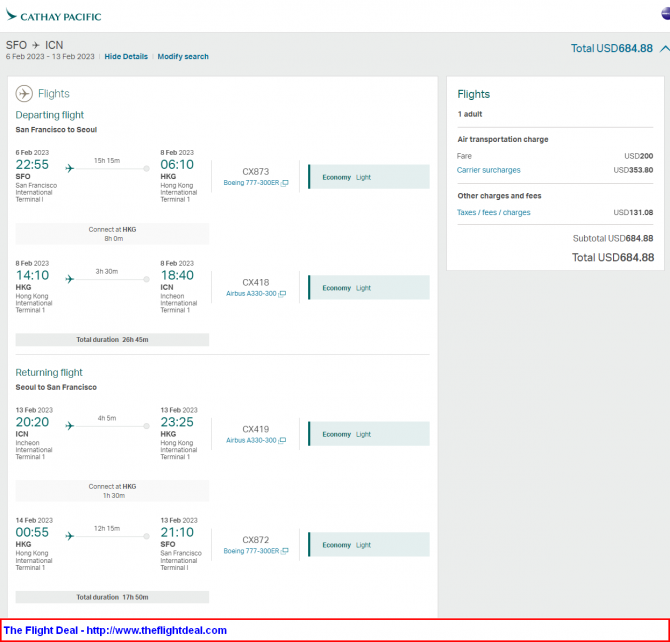Click the Returning flight heading
The height and width of the screenshot is (642, 670).
click(x=49, y=373)
